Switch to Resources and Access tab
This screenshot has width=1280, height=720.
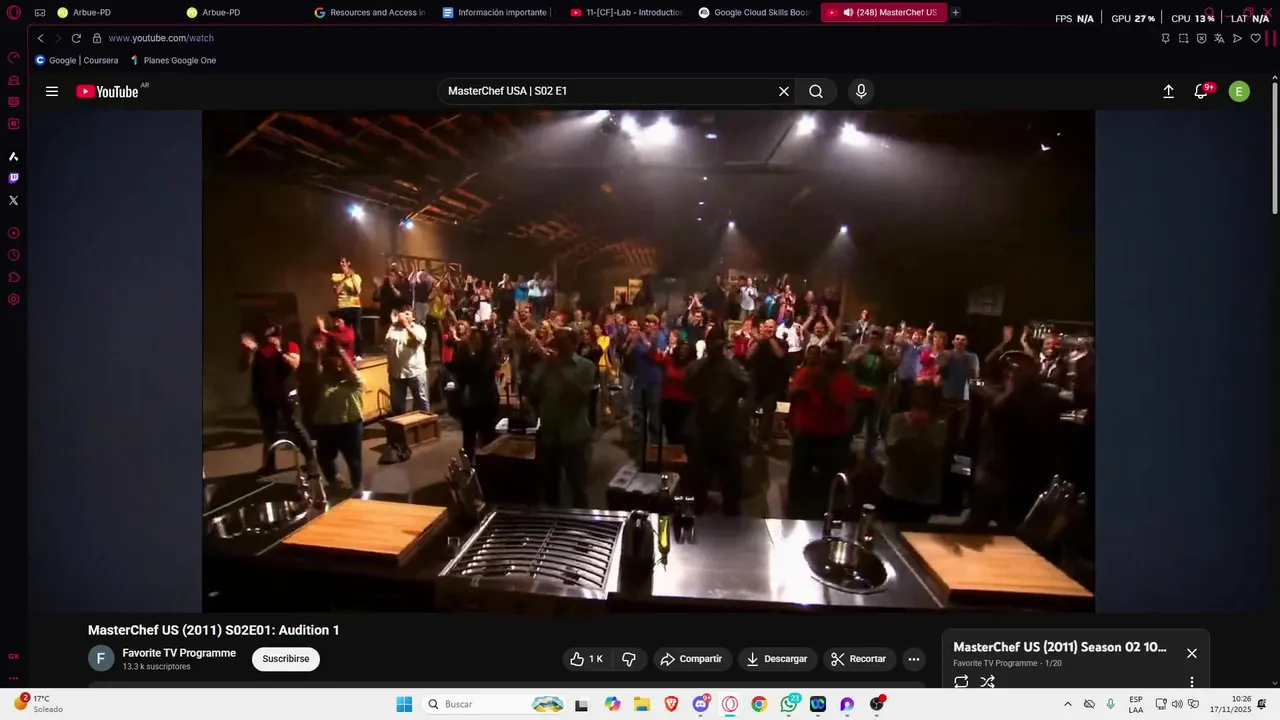(371, 13)
